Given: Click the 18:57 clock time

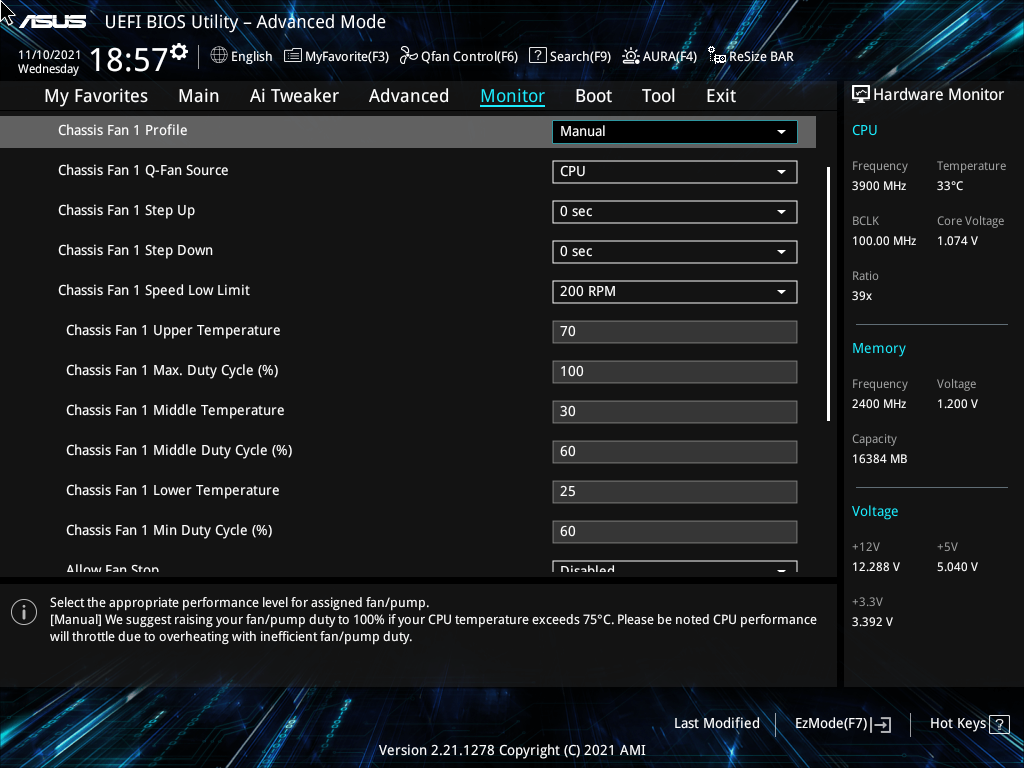Looking at the screenshot, I should coord(129,59).
